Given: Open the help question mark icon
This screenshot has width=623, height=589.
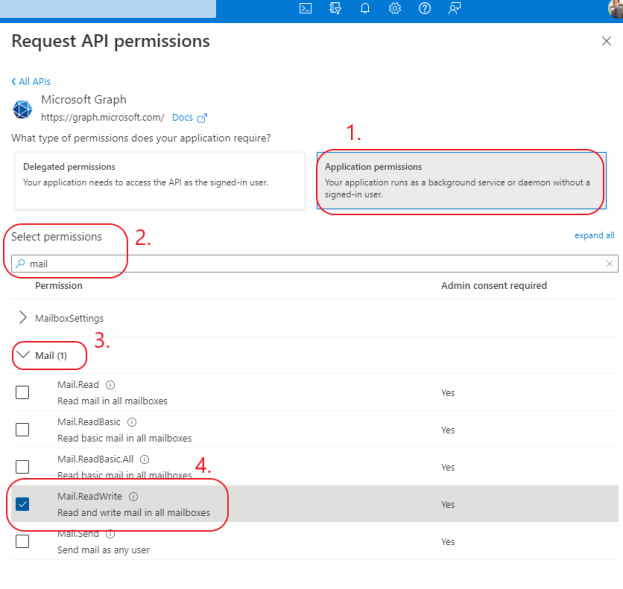Looking at the screenshot, I should click(425, 9).
